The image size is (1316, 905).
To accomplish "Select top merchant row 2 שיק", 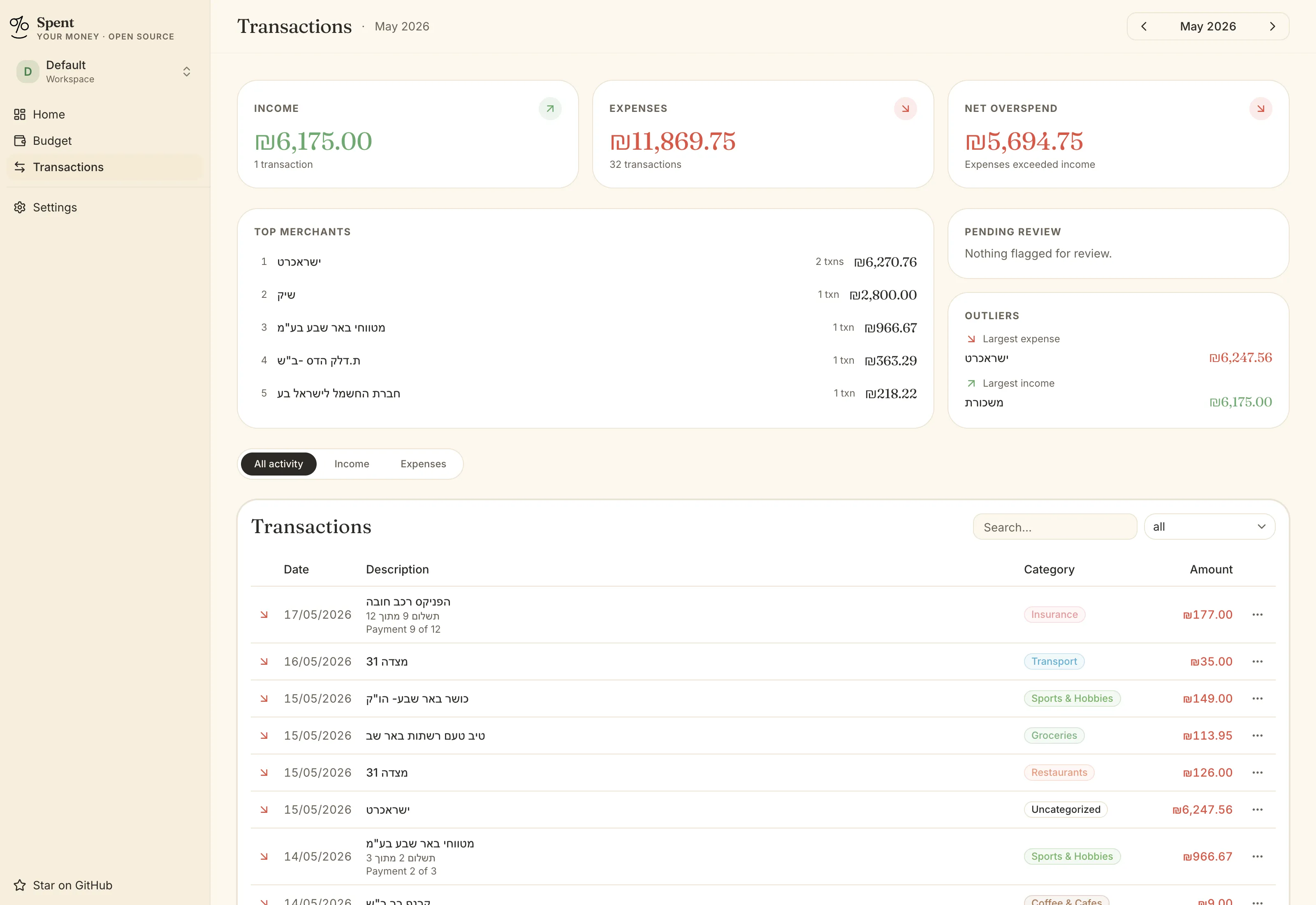I will (x=585, y=295).
